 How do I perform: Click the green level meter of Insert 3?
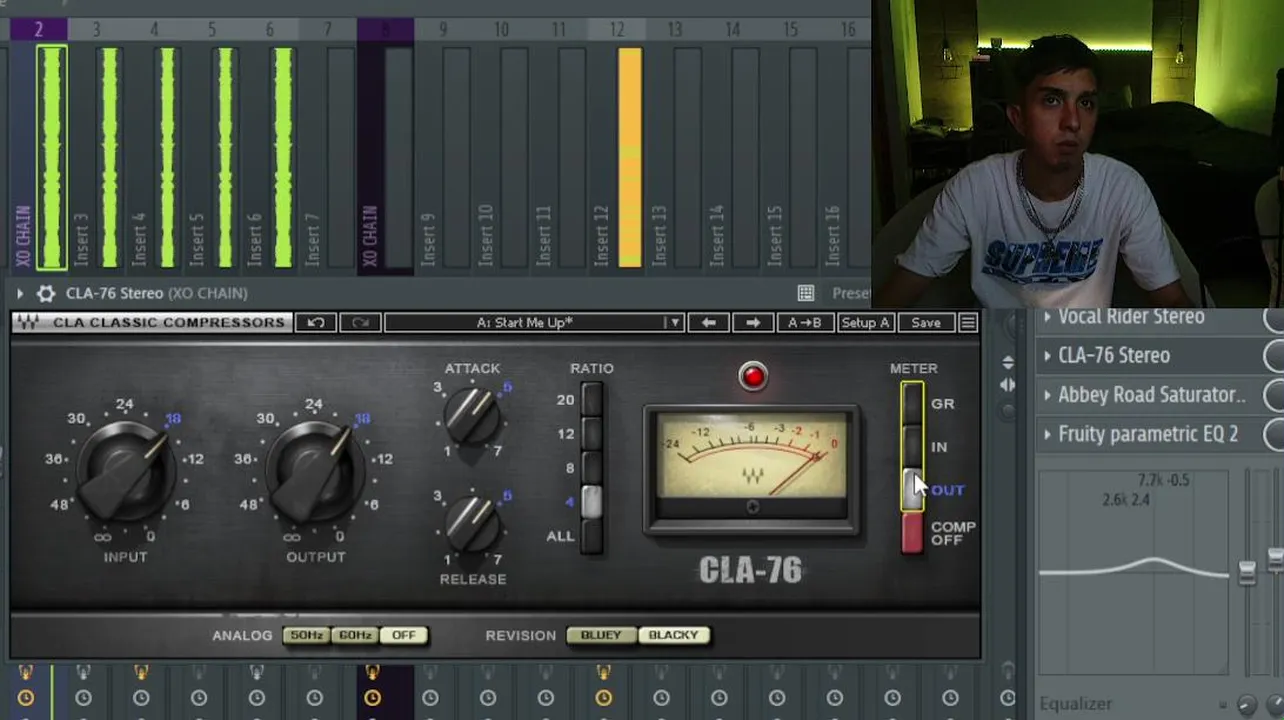tap(109, 158)
